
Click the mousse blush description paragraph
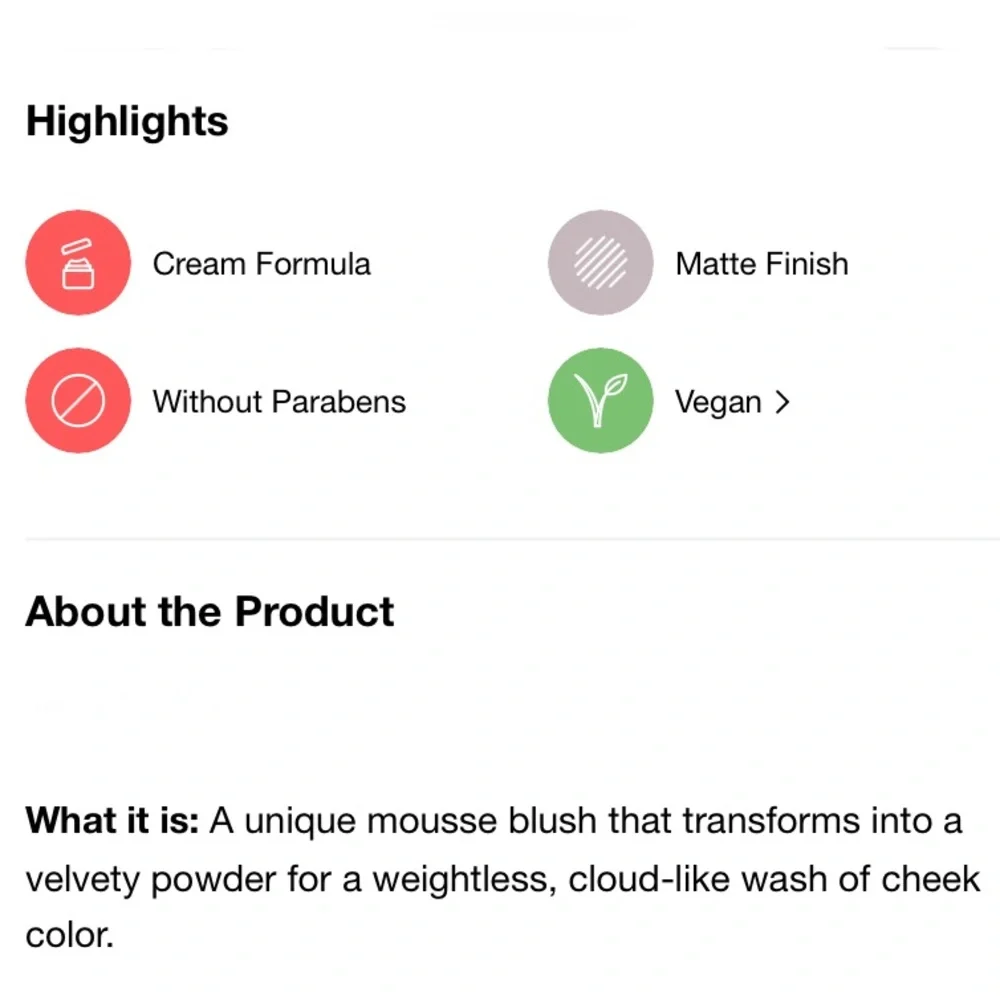(x=503, y=878)
